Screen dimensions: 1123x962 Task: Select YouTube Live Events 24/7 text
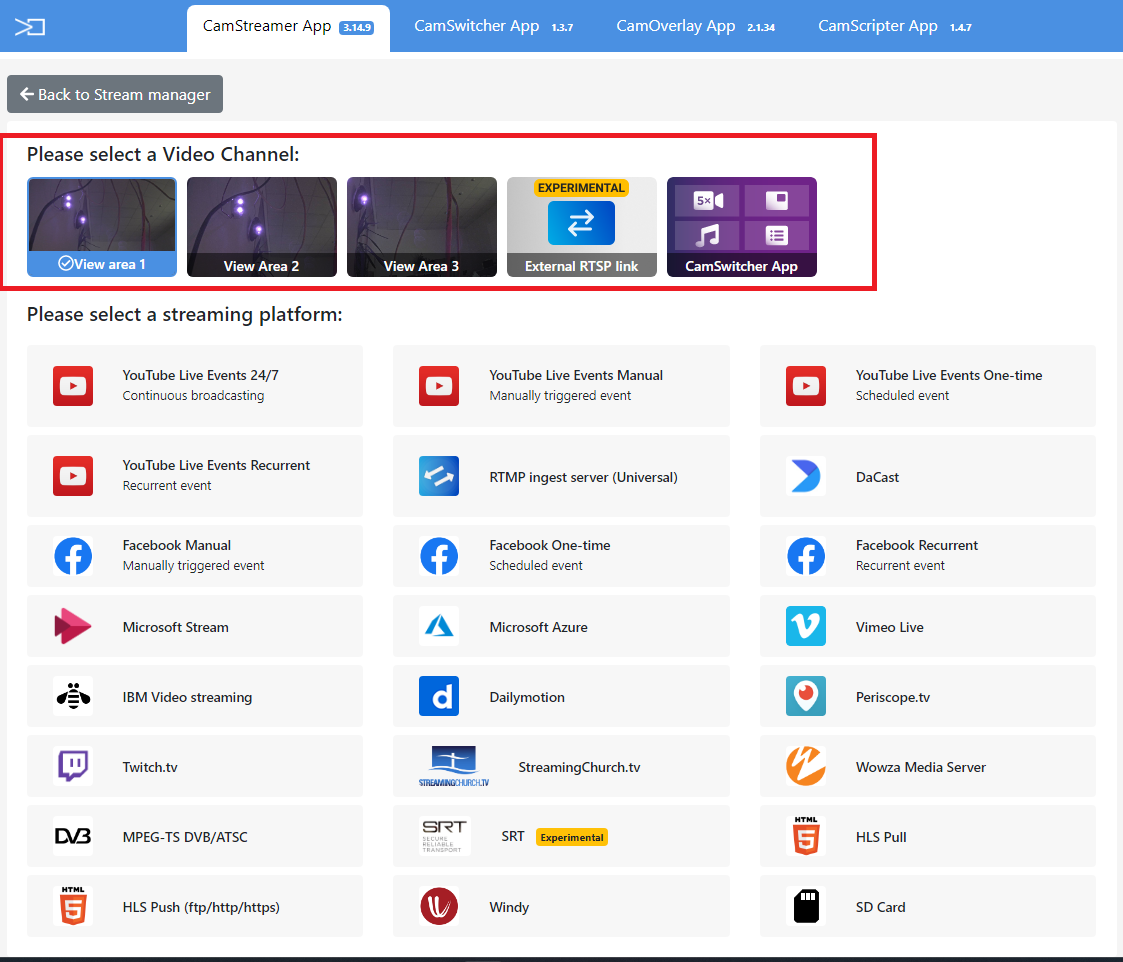pyautogui.click(x=201, y=375)
